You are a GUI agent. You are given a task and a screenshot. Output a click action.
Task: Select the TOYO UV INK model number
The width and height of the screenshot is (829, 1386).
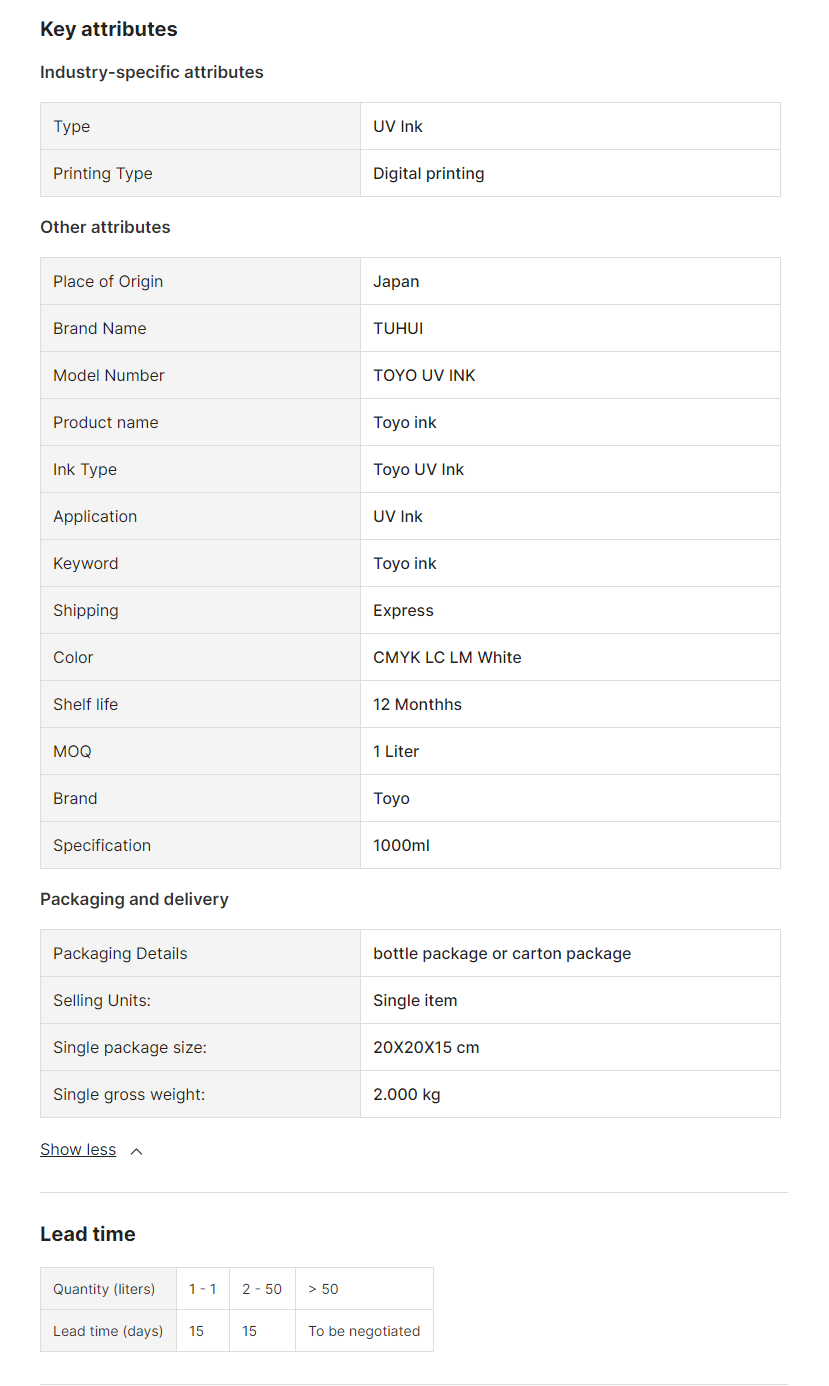(x=424, y=376)
